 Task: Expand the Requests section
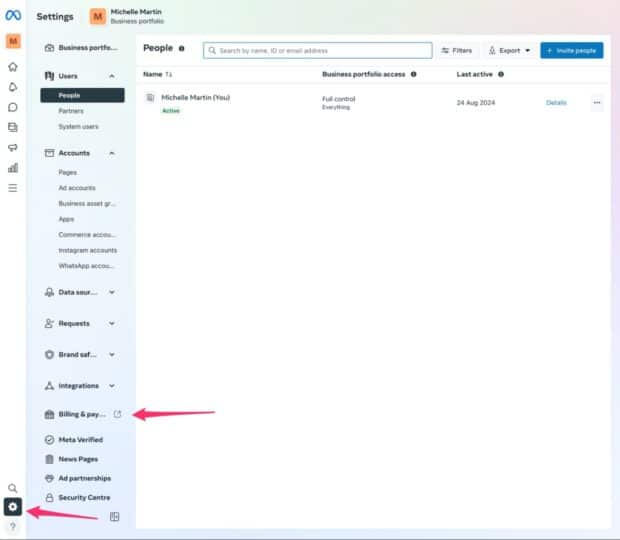point(80,324)
